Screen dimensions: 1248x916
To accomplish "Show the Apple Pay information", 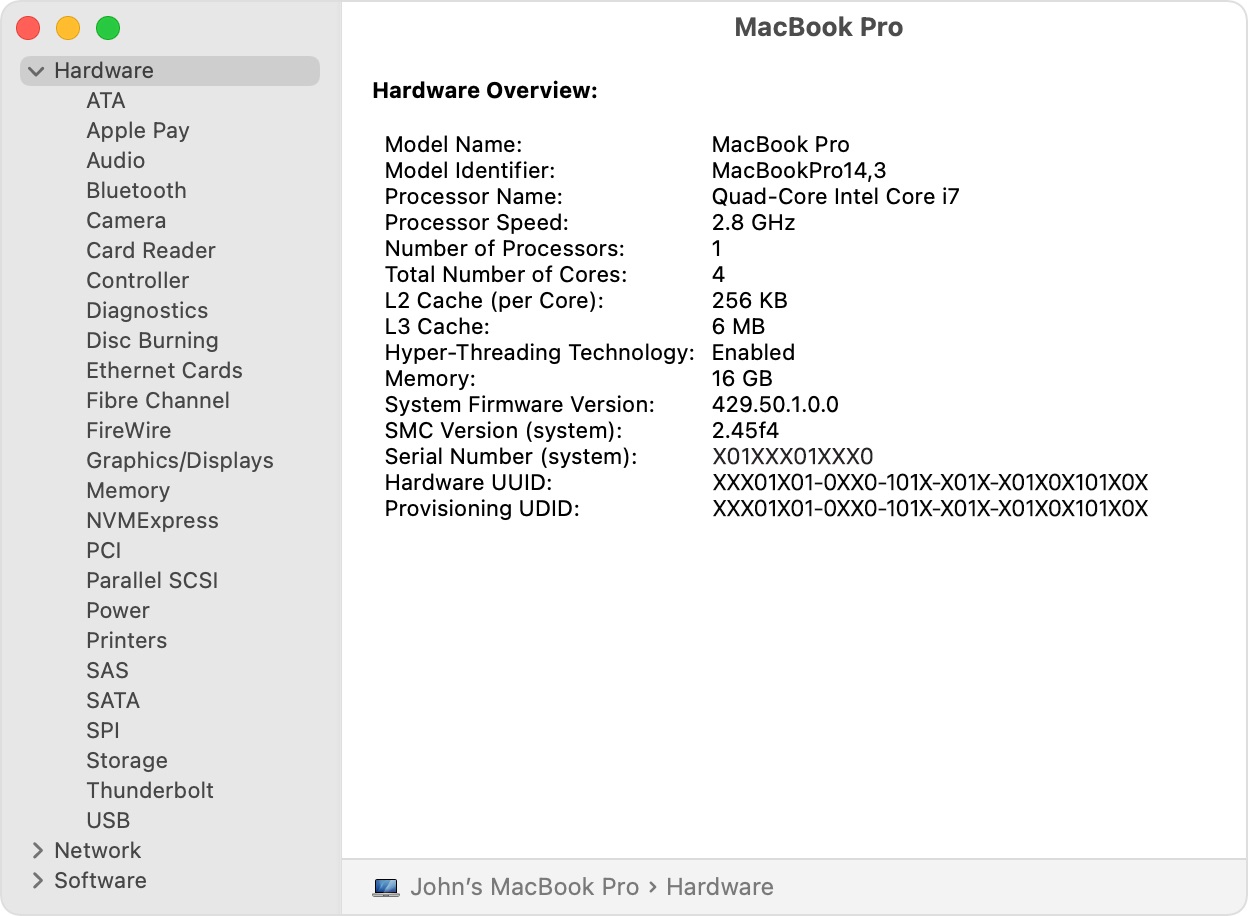I will [138, 131].
